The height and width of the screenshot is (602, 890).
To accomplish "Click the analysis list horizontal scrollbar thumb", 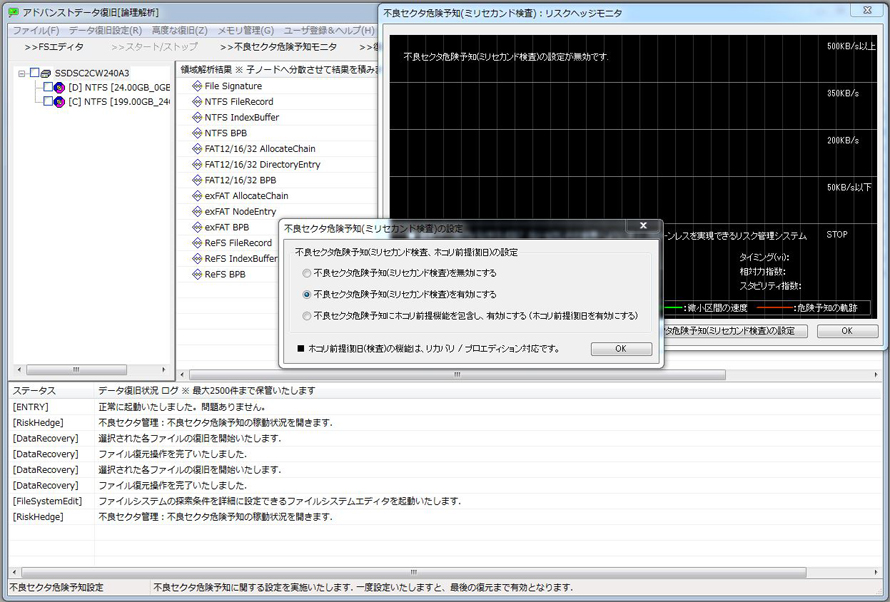I will 457,375.
